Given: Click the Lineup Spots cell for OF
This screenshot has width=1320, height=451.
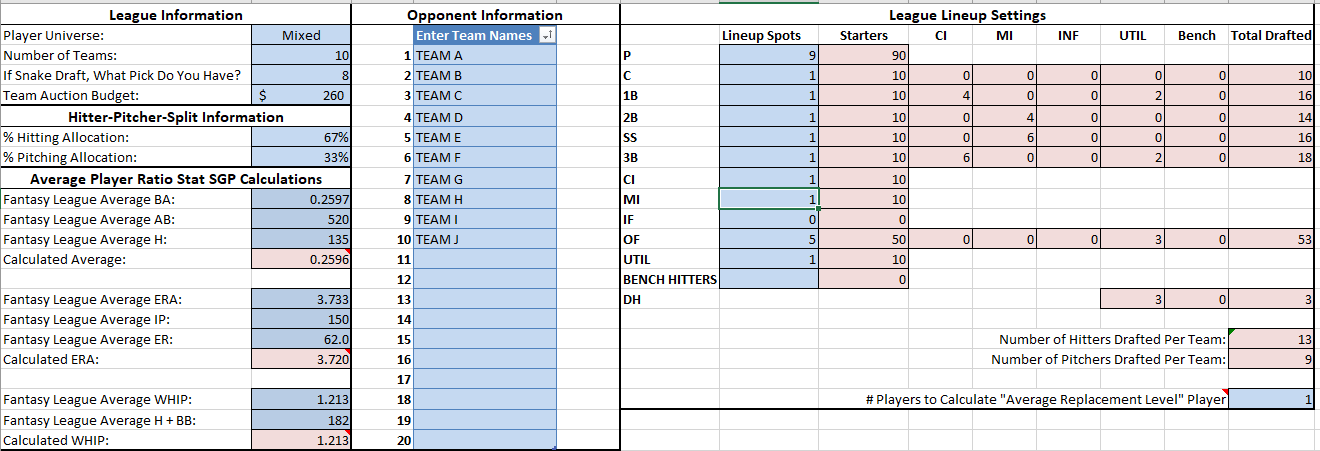Looking at the screenshot, I should (768, 239).
